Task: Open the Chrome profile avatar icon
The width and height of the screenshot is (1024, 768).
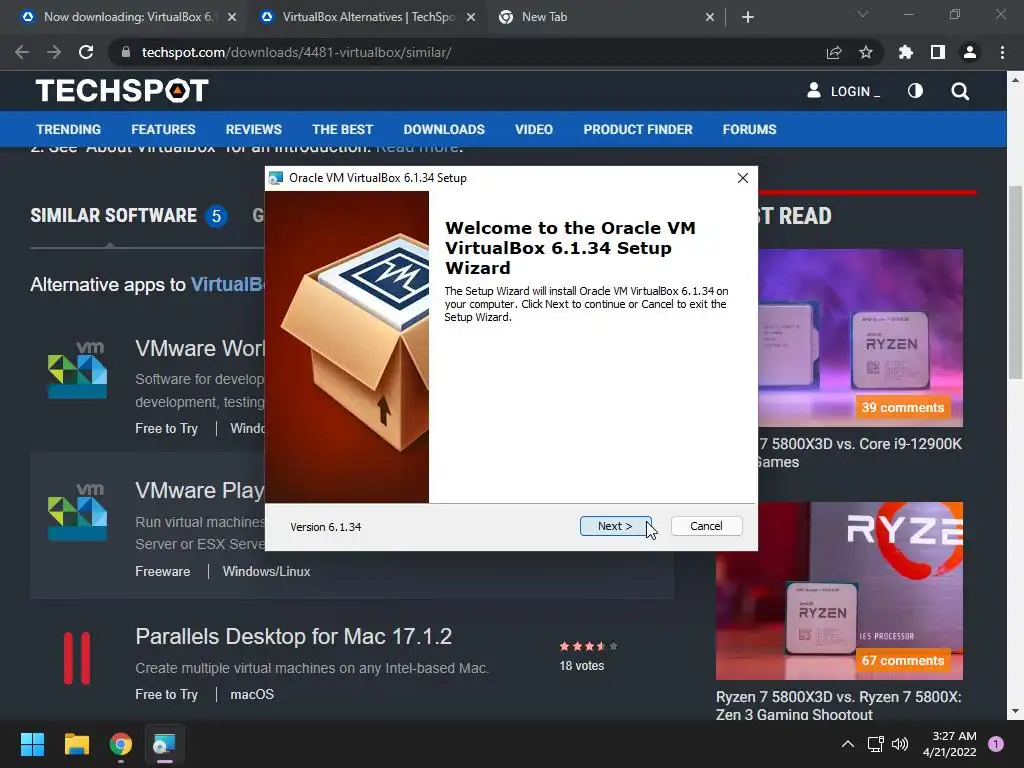Action: (970, 52)
